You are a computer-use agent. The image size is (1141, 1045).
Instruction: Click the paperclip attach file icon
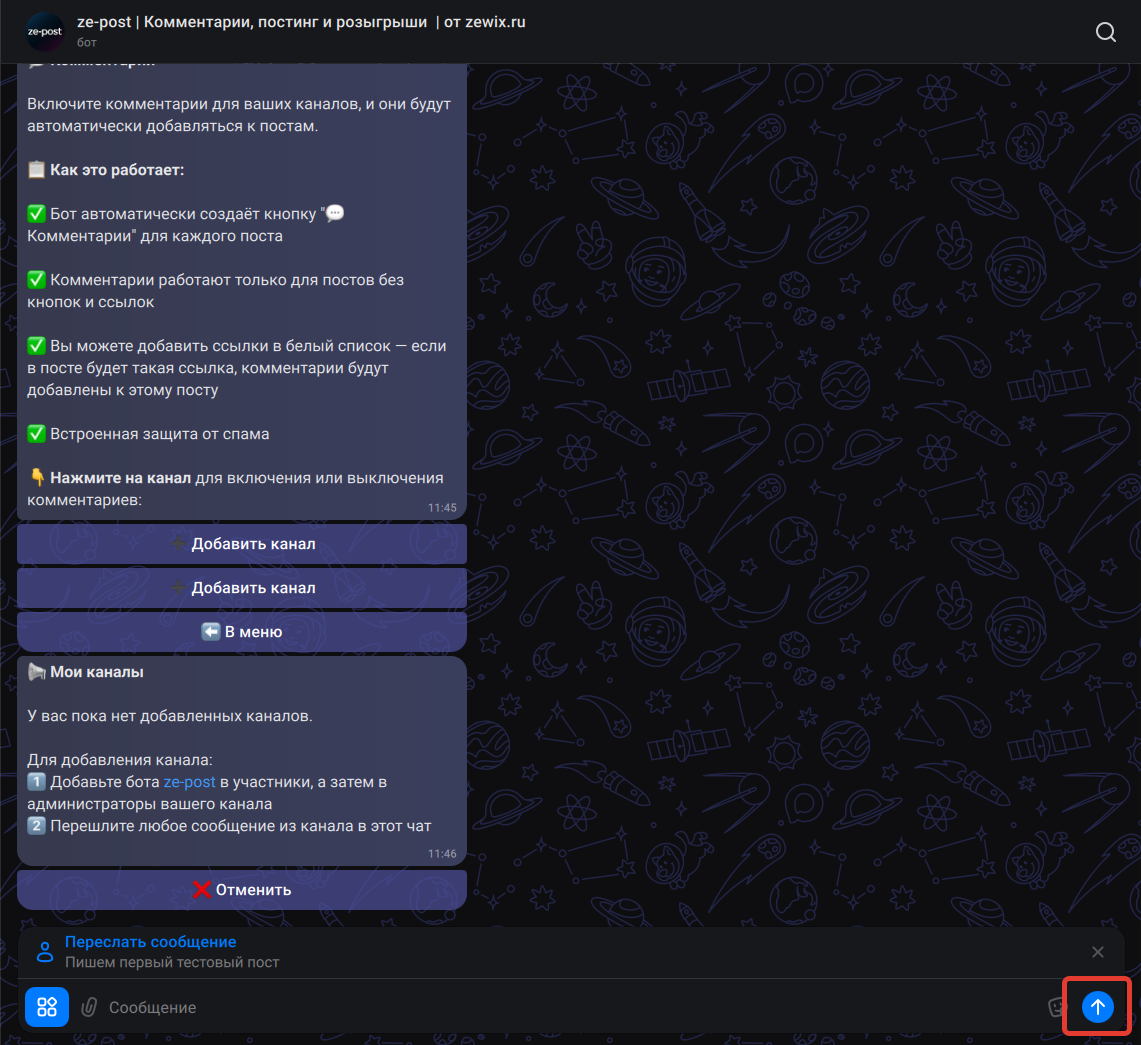pyautogui.click(x=89, y=1007)
